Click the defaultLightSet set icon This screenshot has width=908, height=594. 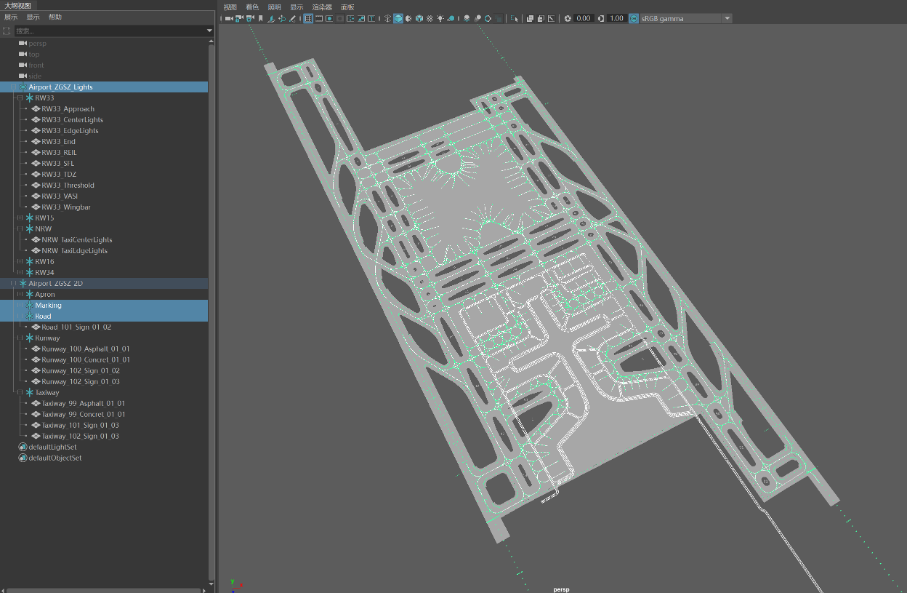point(23,447)
